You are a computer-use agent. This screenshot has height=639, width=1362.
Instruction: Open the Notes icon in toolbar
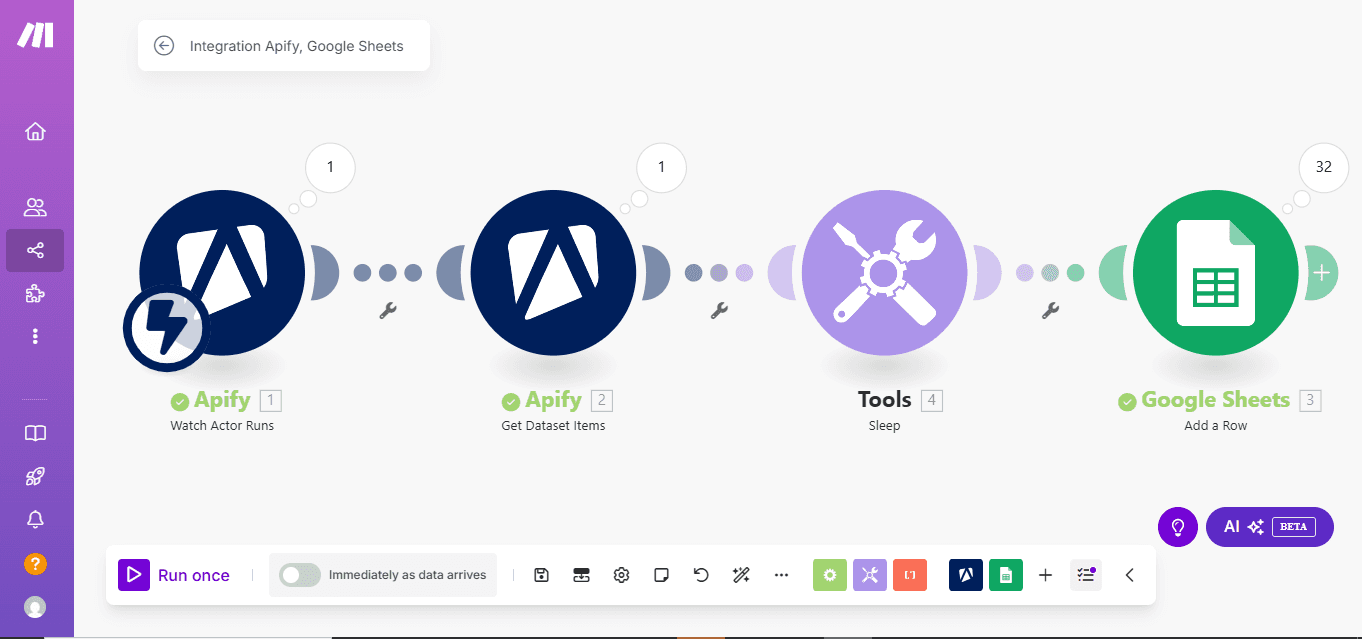point(661,575)
